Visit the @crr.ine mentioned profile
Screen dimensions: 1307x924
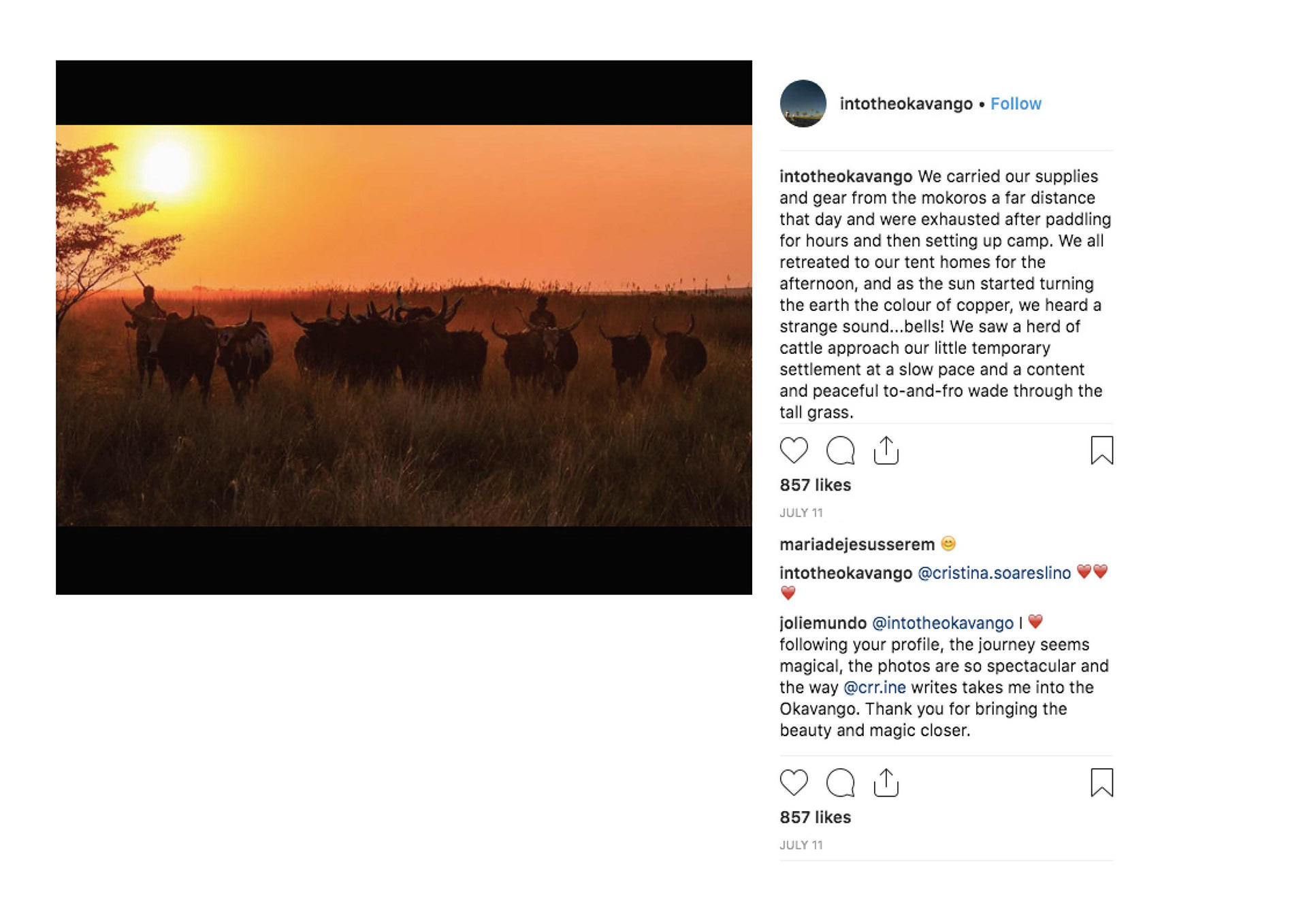(874, 687)
